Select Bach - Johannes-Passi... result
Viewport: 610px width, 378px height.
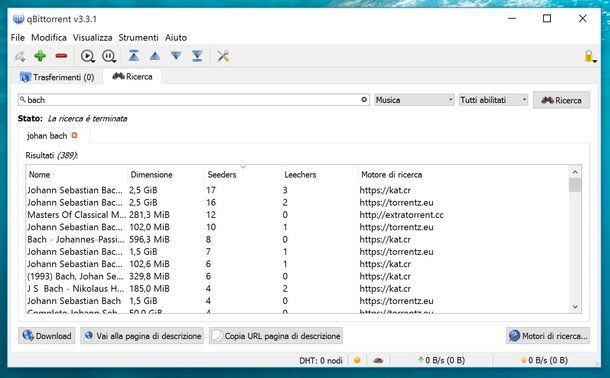tap(297, 240)
